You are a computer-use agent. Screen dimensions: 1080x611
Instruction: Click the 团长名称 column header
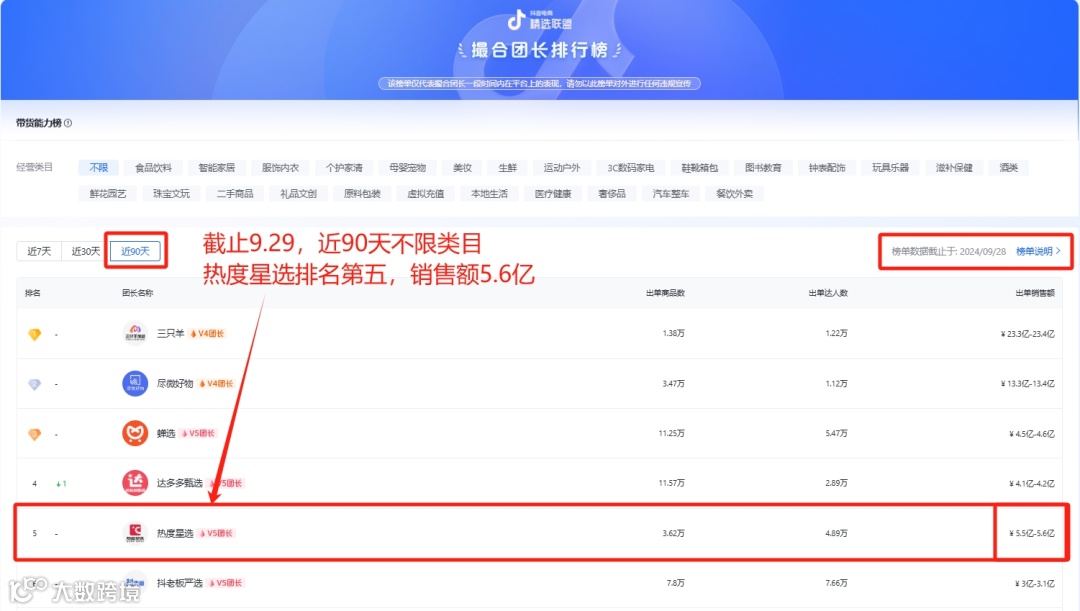pos(138,293)
